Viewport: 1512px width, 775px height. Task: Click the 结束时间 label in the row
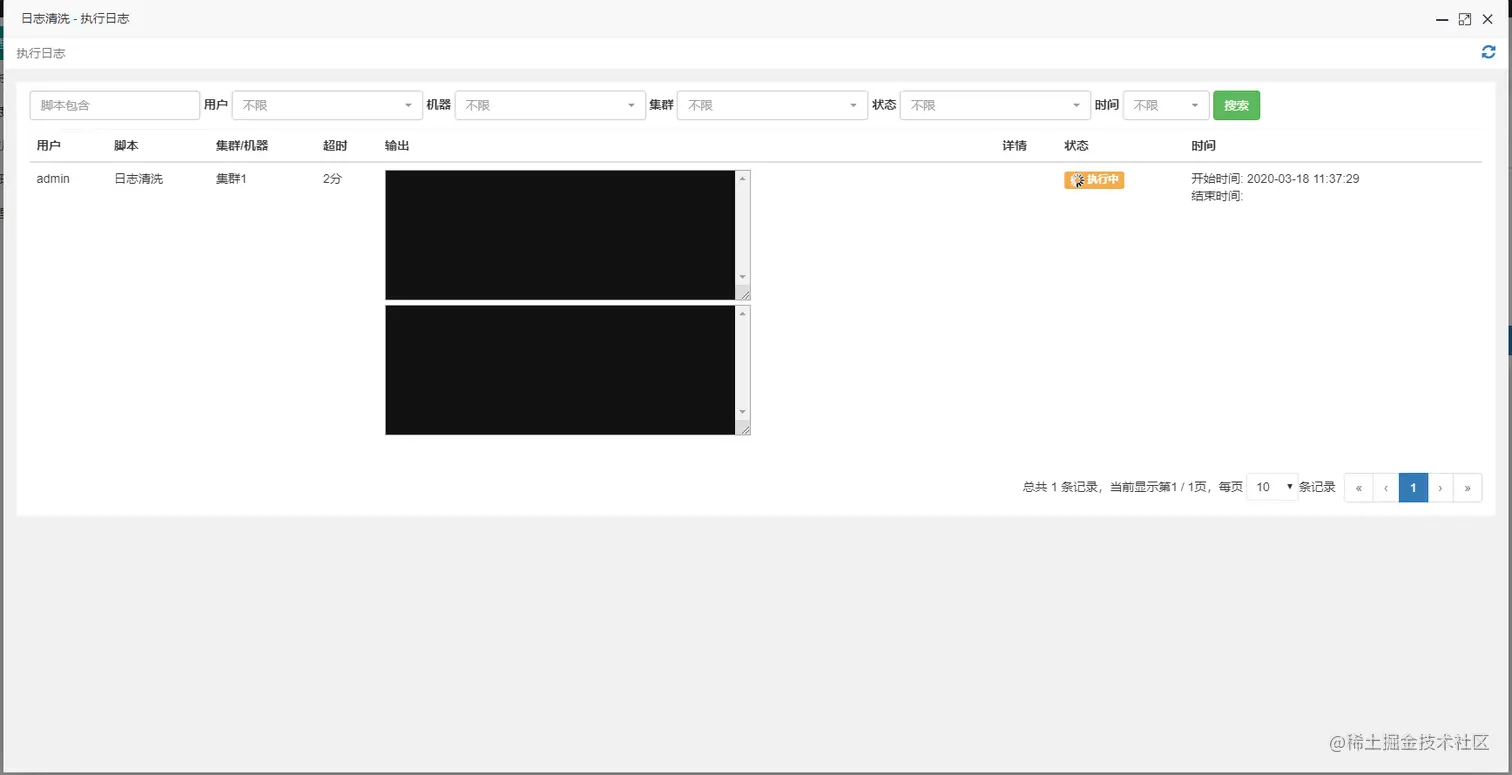(x=1217, y=196)
